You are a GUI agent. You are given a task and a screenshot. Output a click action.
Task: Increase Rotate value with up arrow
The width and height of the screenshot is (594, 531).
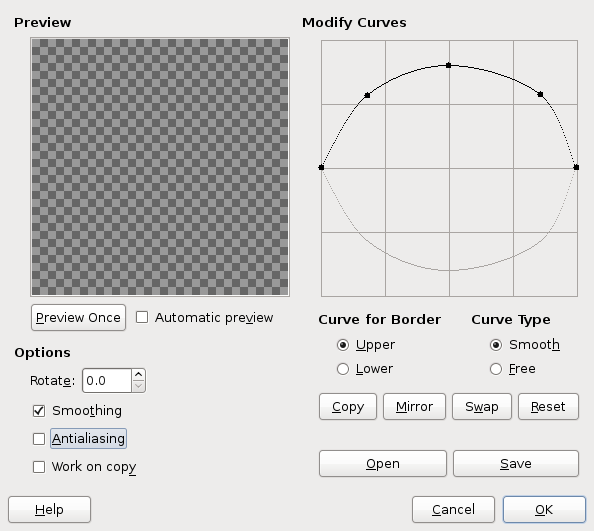tap(139, 375)
